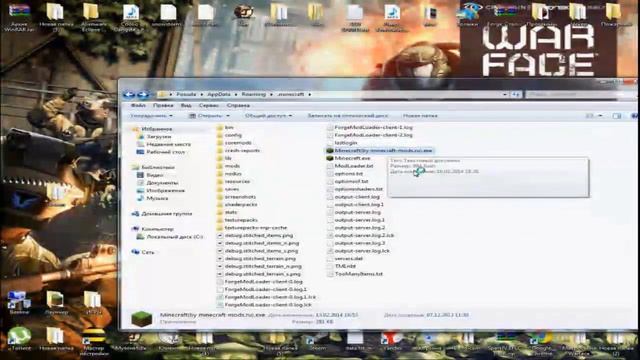The image size is (640, 360).
Task: Click the Refresh button beside the address bar
Action: (516, 94)
